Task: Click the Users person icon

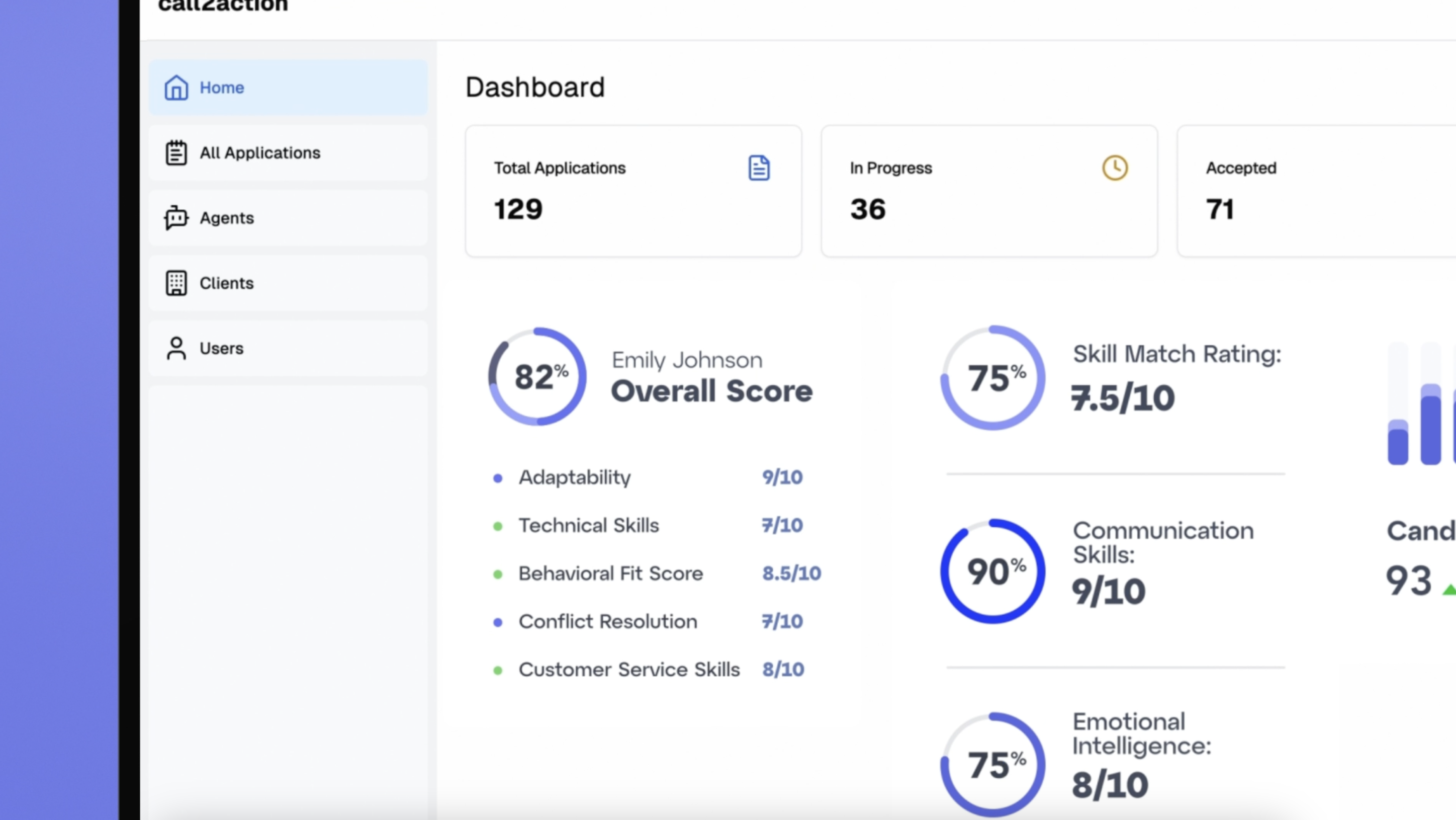Action: [x=176, y=348]
